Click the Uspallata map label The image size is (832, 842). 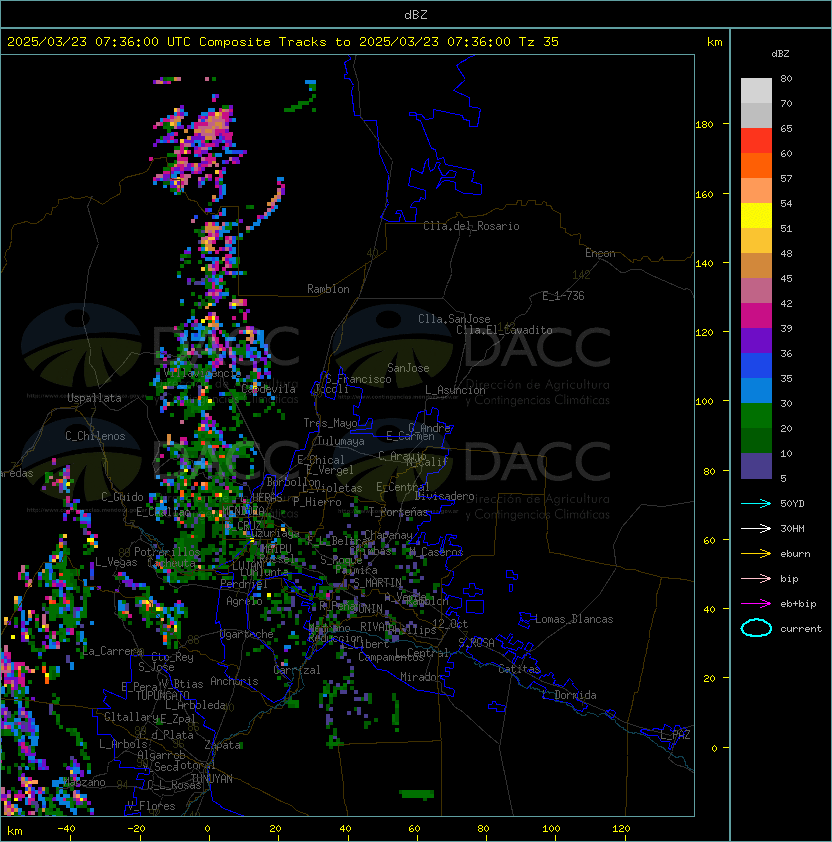94,398
